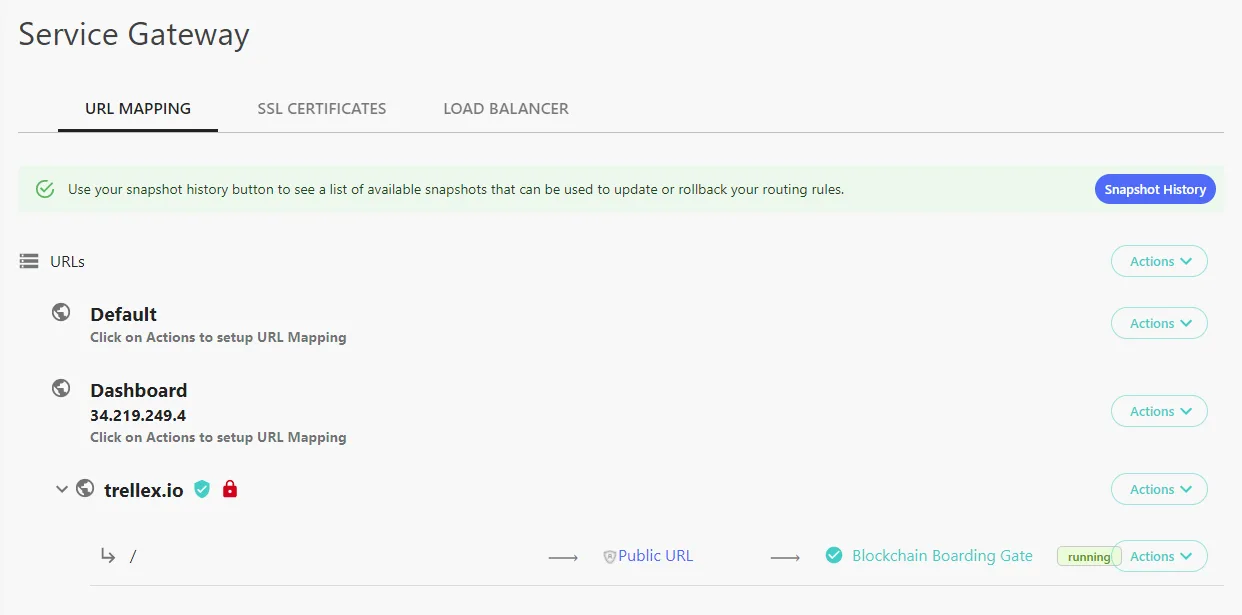Switch to SSL Certificates tab
The height and width of the screenshot is (615, 1242).
click(x=322, y=108)
